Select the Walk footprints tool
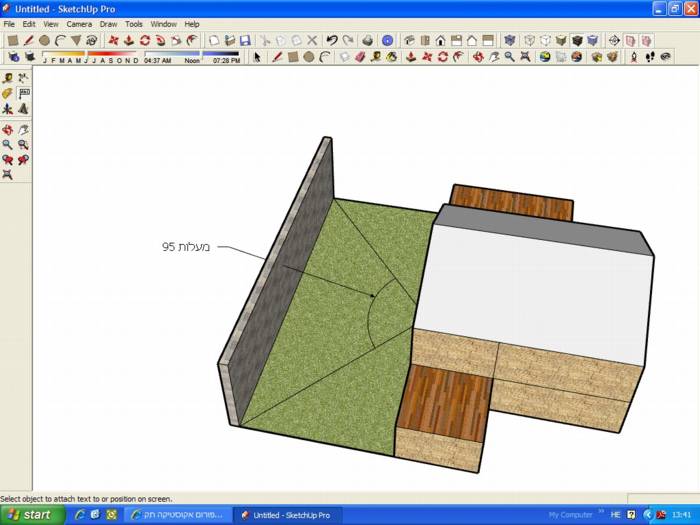This screenshot has width=700, height=525. 650,57
